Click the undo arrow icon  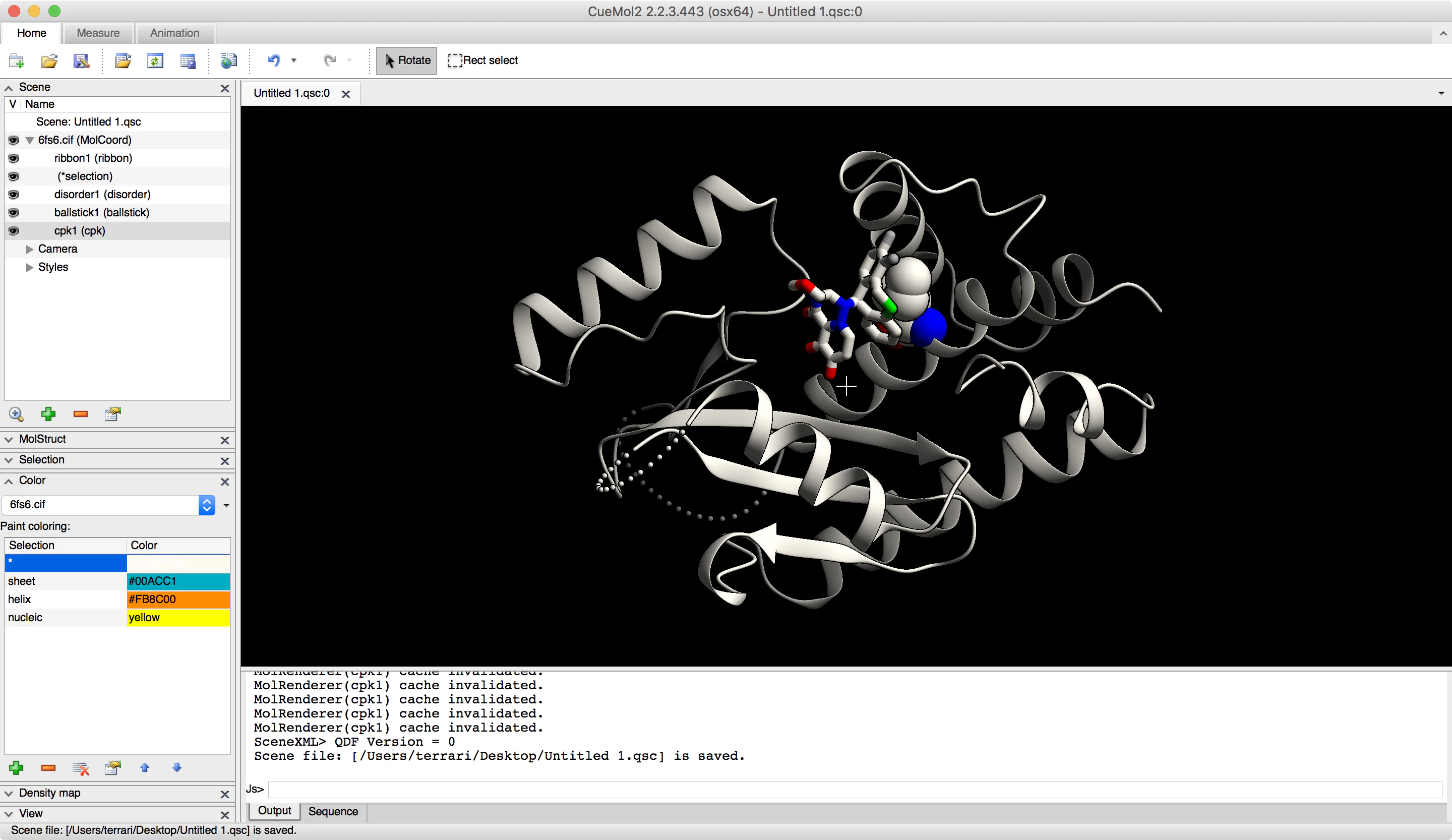tap(274, 60)
